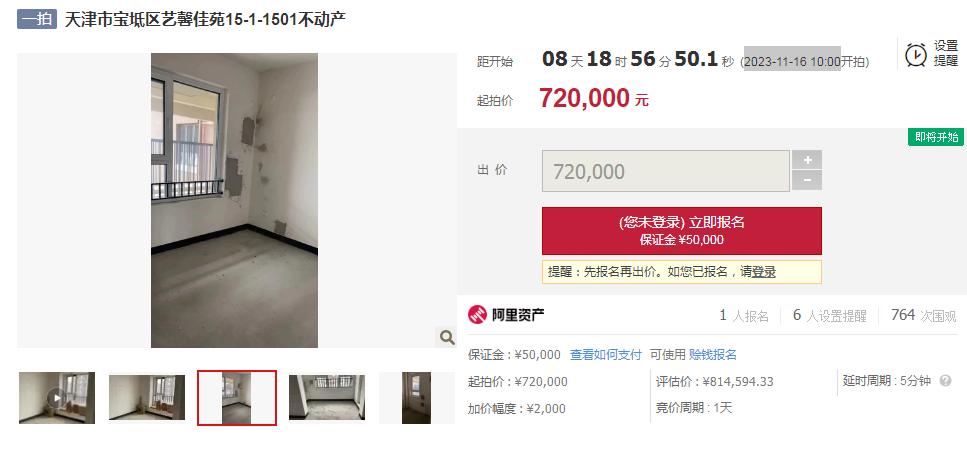967x457 pixels.
Task: Select the highlighted third photo thumbnail
Action: [x=237, y=398]
